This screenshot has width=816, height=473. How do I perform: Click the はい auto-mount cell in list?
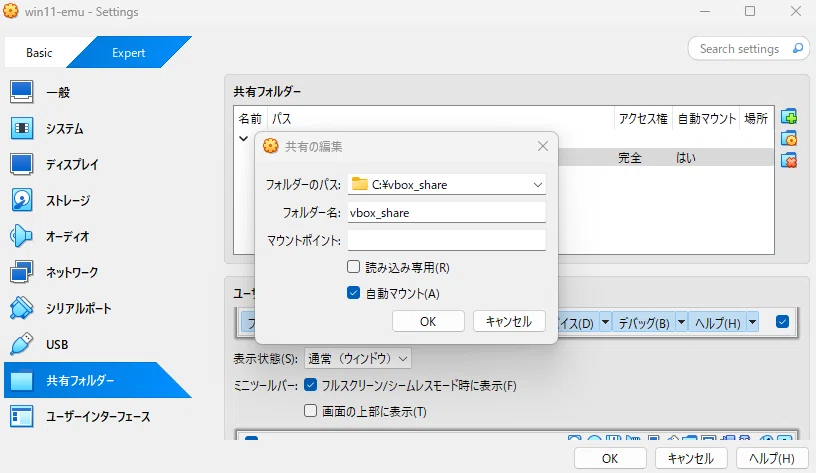tap(685, 158)
